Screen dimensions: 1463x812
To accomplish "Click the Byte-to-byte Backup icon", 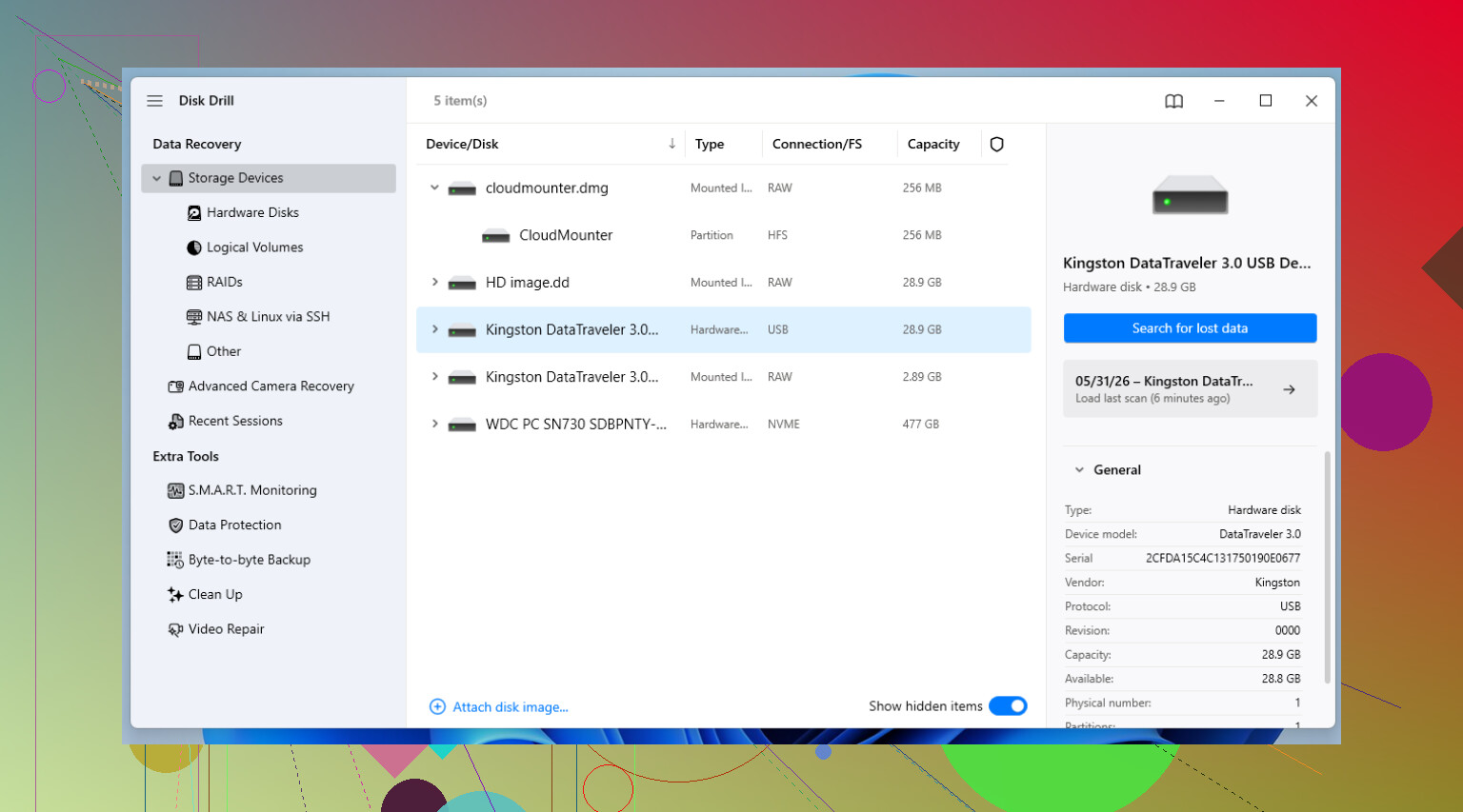I will pos(176,561).
